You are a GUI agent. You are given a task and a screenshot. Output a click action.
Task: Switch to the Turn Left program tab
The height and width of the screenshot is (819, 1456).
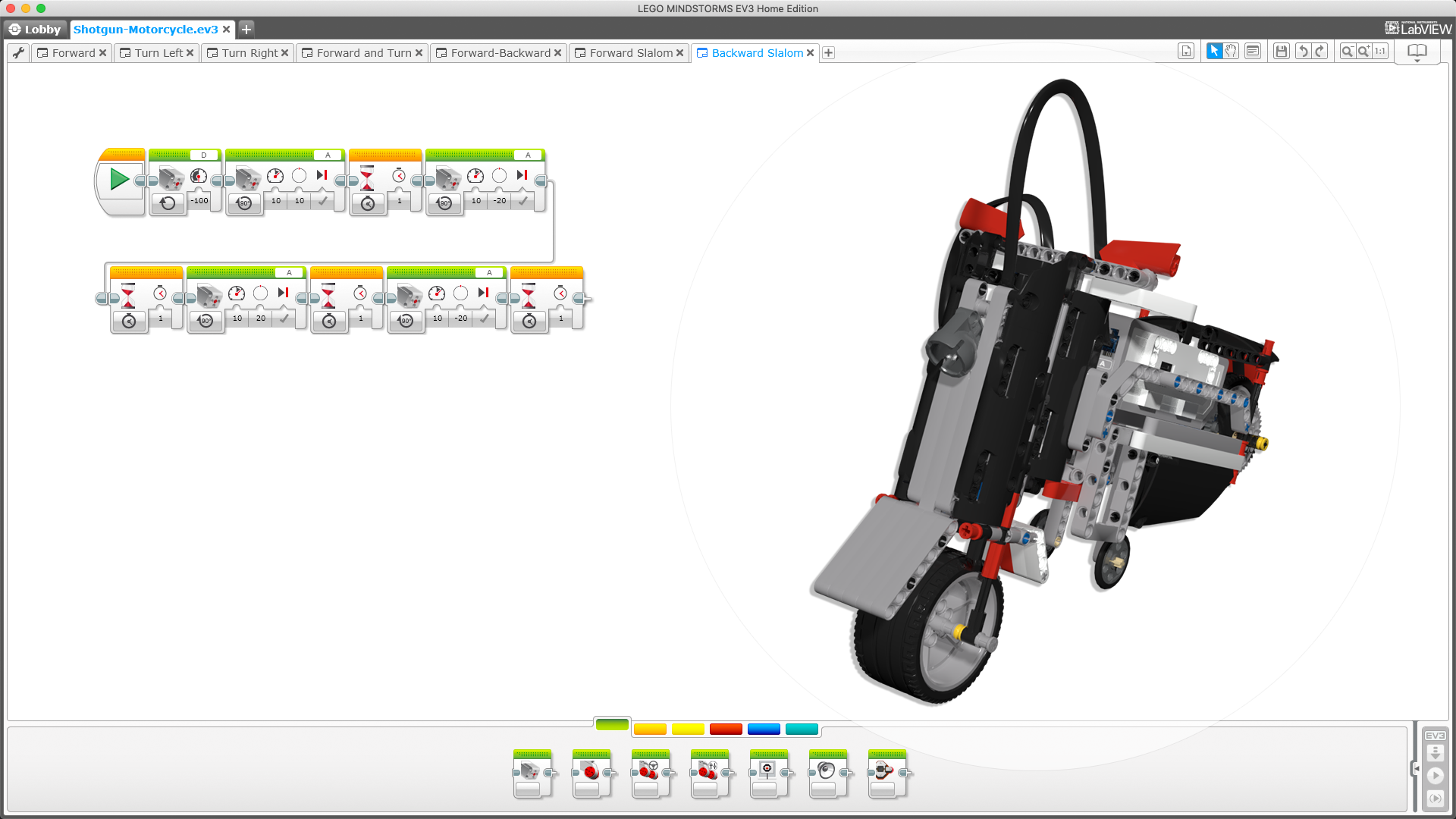(x=158, y=52)
